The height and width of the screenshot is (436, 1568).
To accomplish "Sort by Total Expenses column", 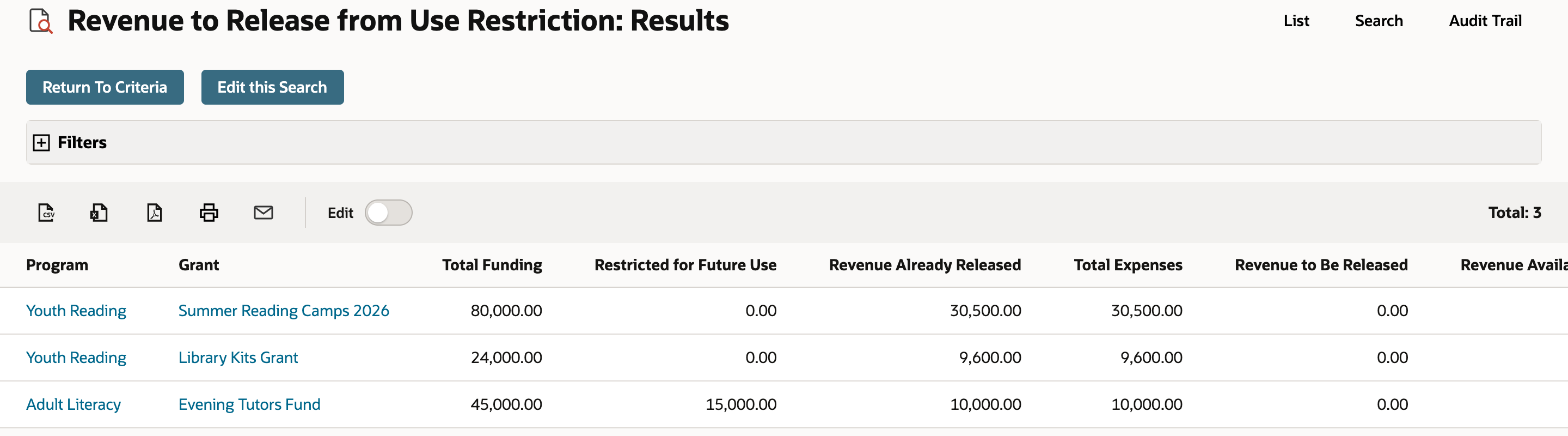I will (x=1128, y=265).
